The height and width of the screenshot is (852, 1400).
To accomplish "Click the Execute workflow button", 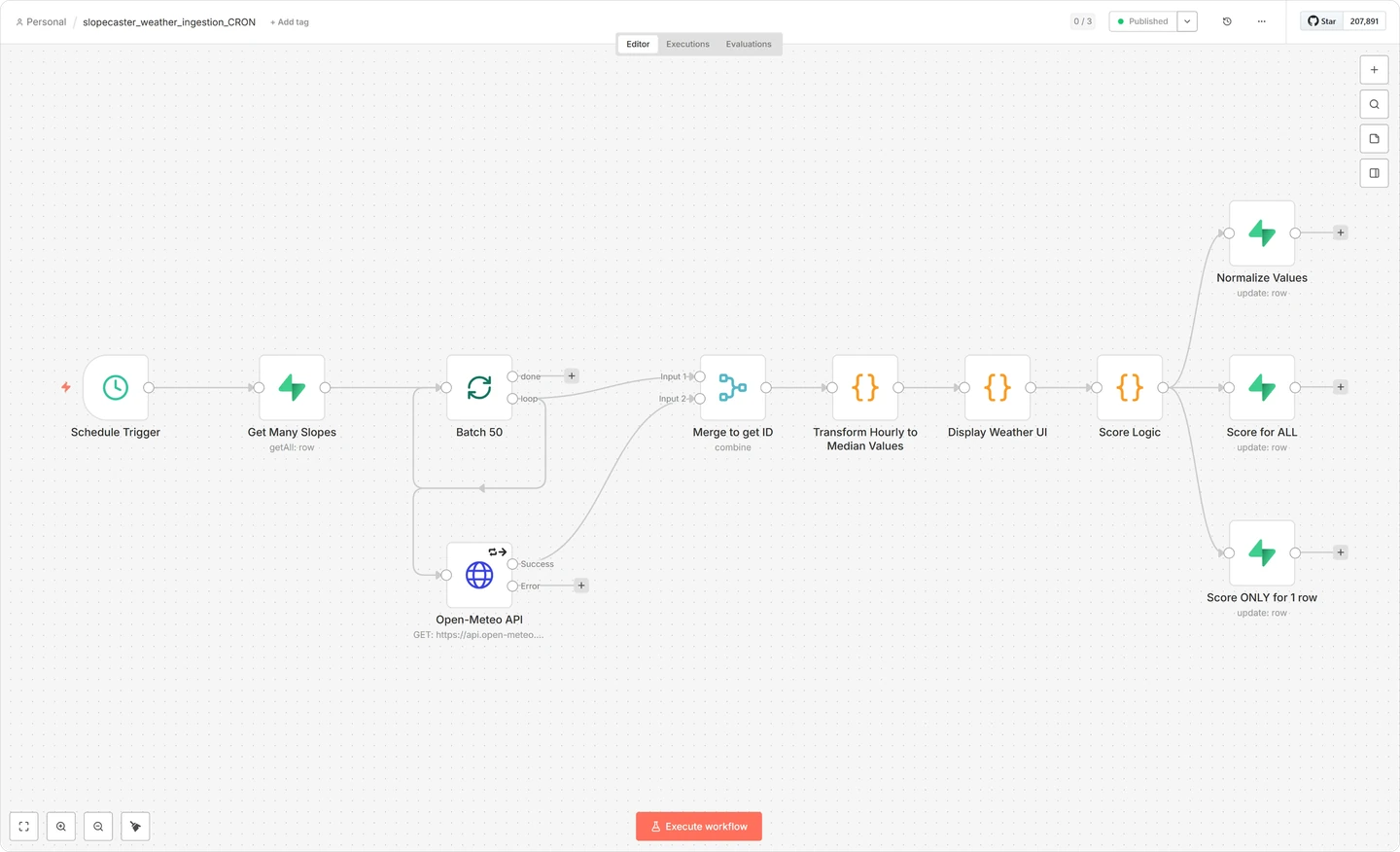I will click(x=699, y=827).
